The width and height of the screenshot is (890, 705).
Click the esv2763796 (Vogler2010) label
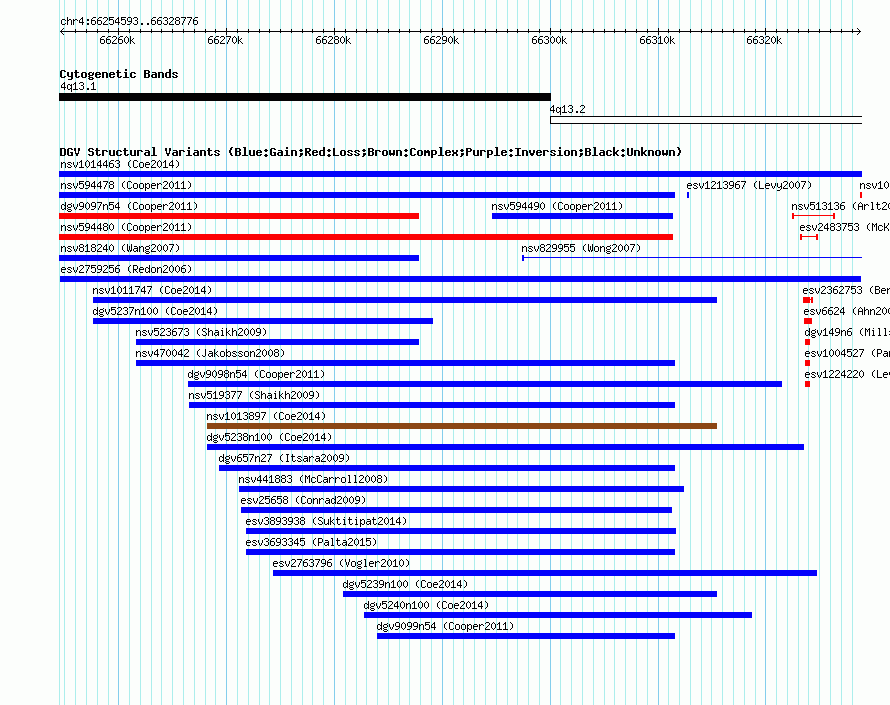341,563
